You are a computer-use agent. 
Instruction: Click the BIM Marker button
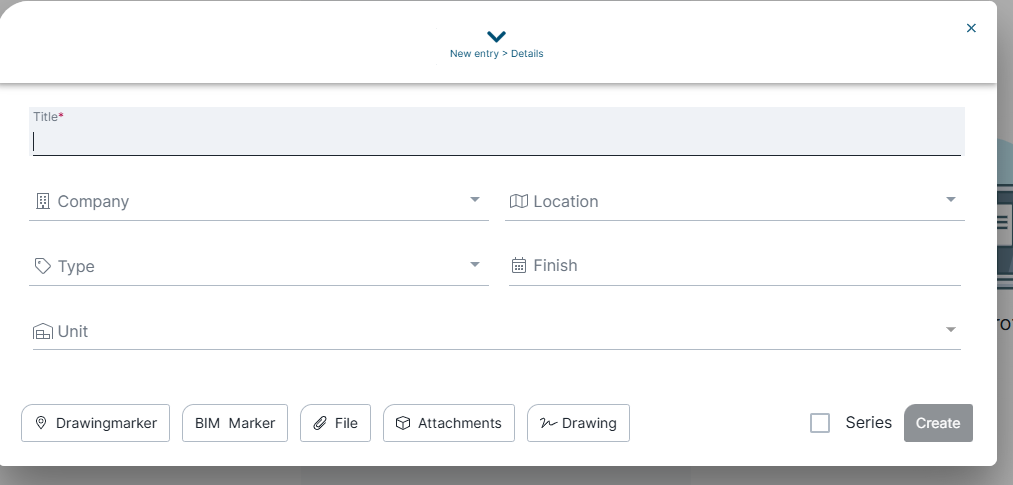click(x=235, y=423)
